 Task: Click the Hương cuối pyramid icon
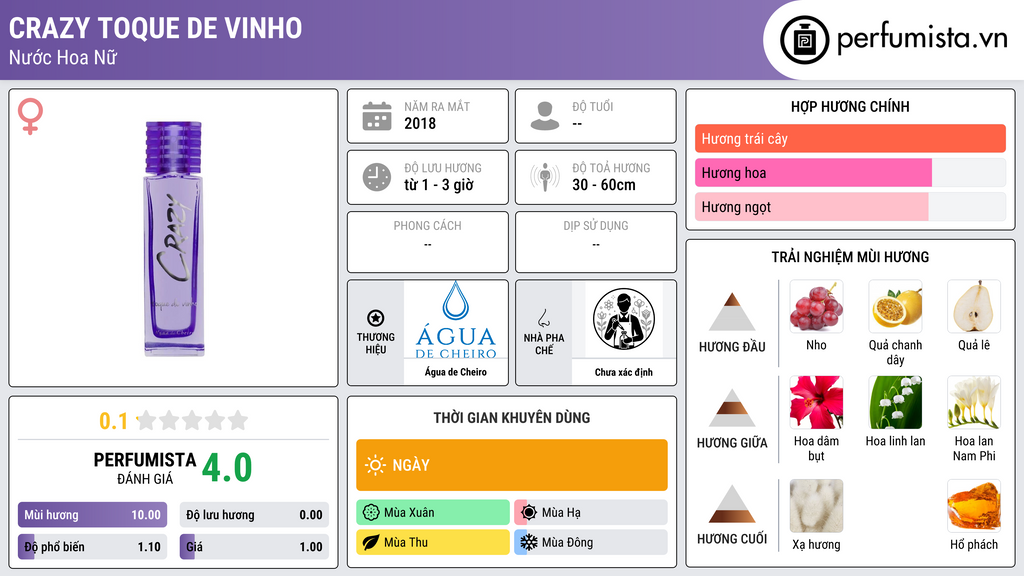click(732, 504)
